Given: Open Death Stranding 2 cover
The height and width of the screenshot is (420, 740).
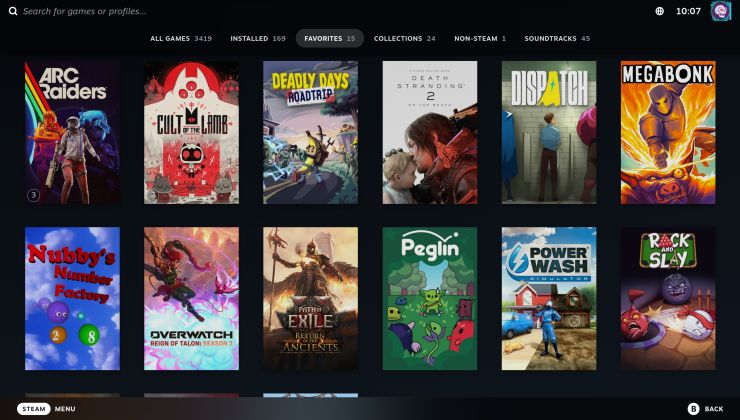Looking at the screenshot, I should 430,133.
